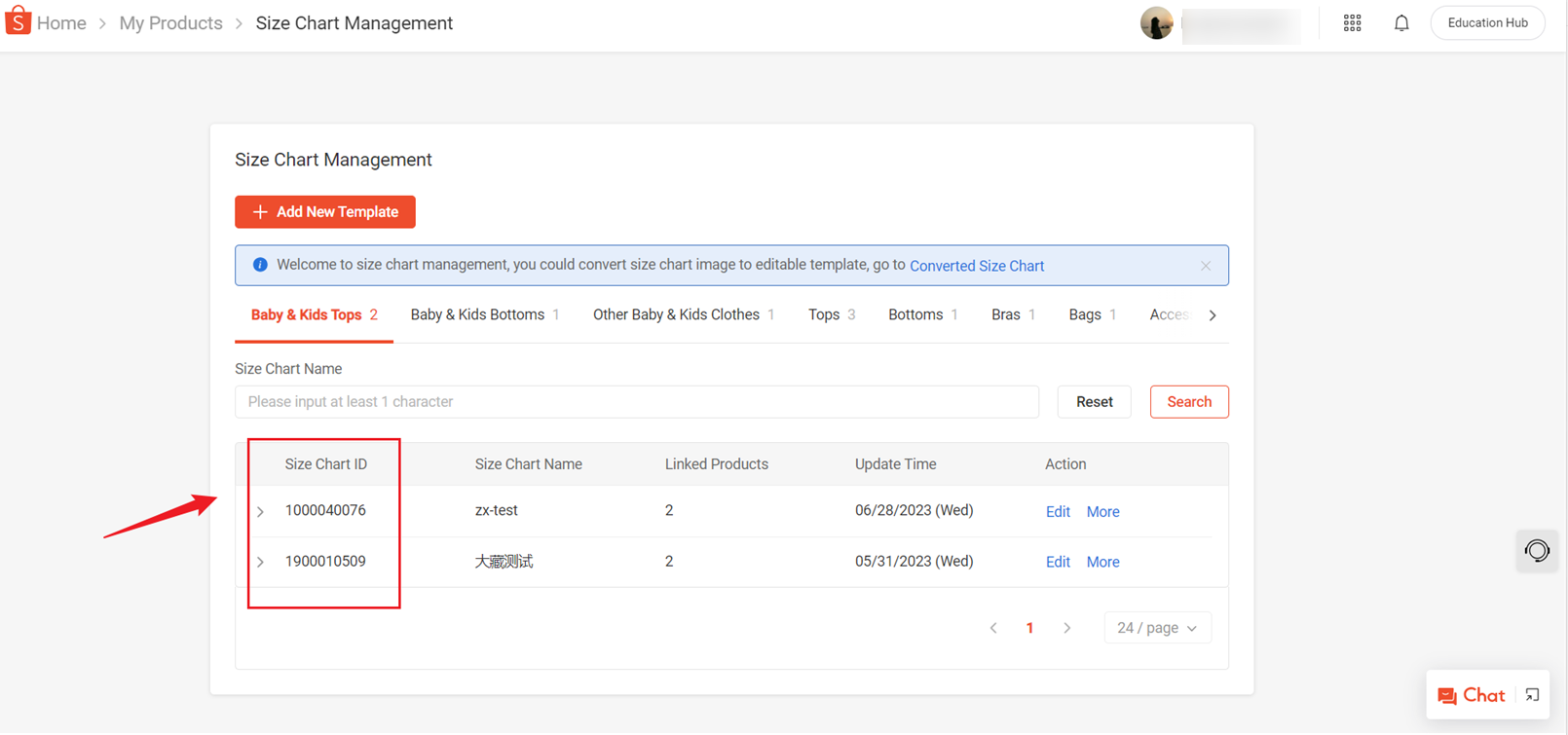1568x735 pixels.
Task: Open More options for 大藏测试
Action: click(x=1102, y=563)
